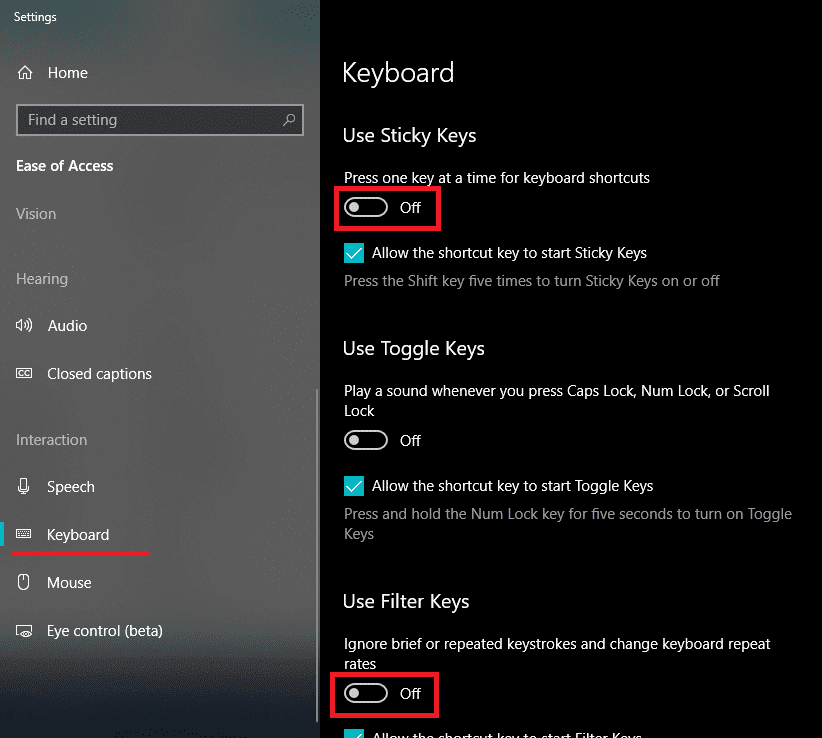Uncheck 'Allow the shortcut key to start Toggle Keys'
Image resolution: width=822 pixels, height=738 pixels.
[x=353, y=485]
